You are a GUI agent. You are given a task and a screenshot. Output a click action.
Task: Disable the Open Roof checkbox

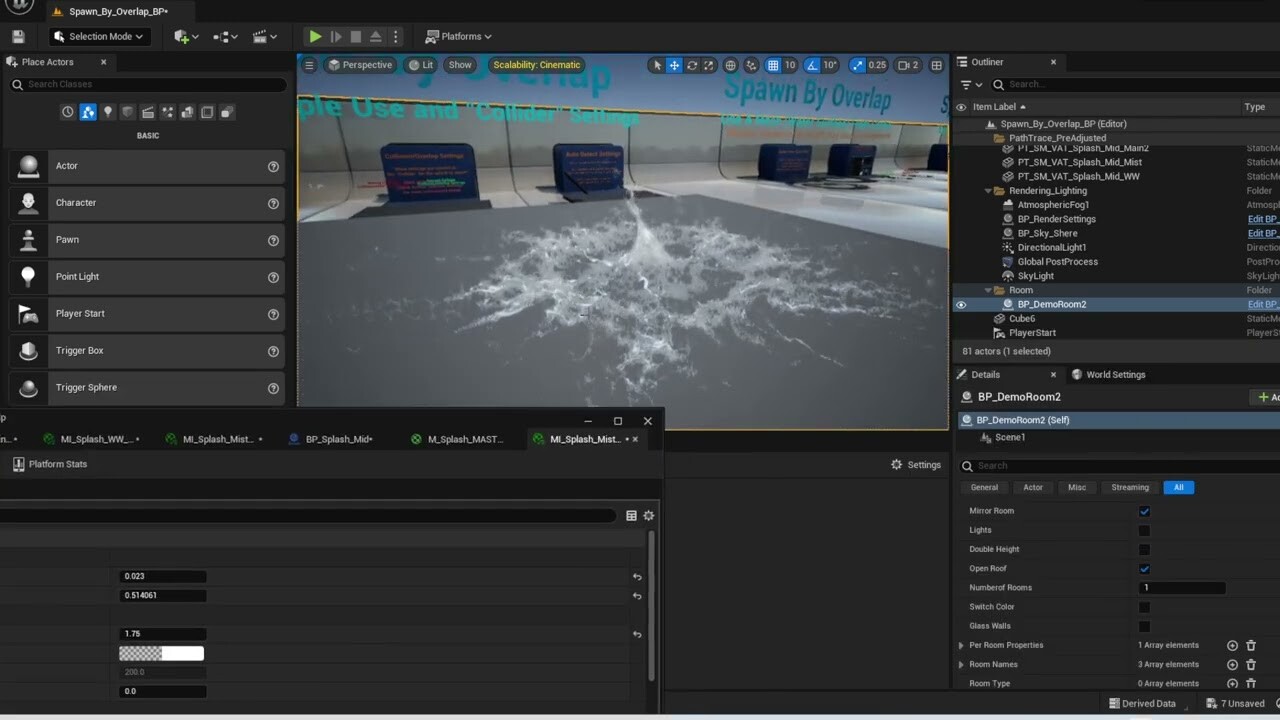coord(1144,568)
